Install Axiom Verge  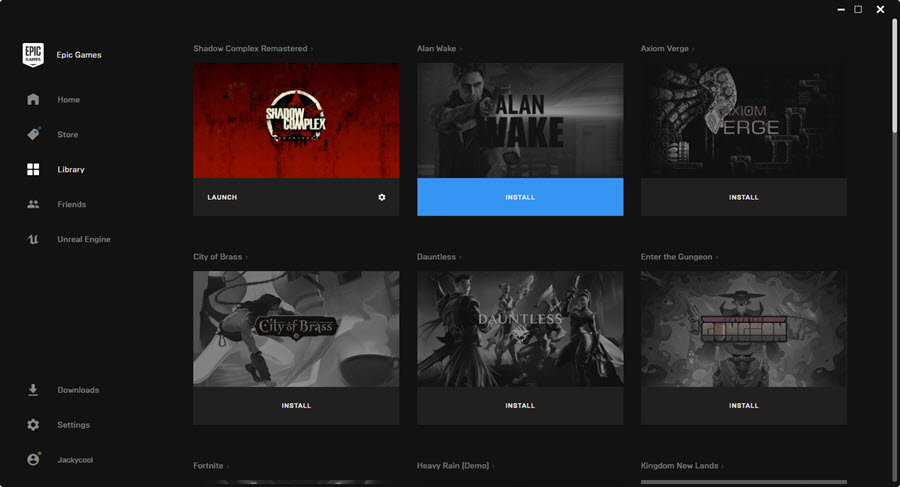coord(743,197)
